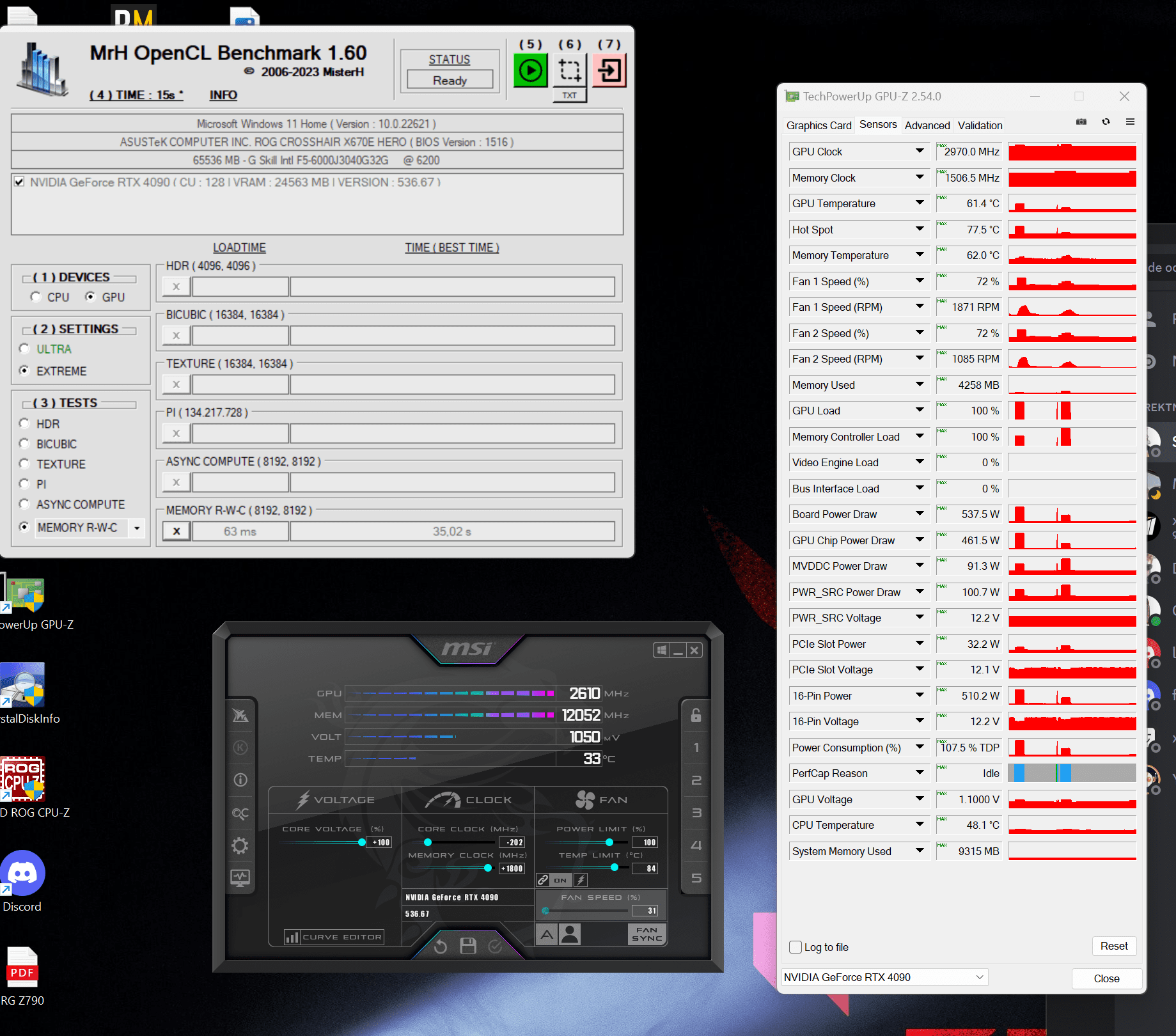Click Afterburner user-defined fan icon

569,934
